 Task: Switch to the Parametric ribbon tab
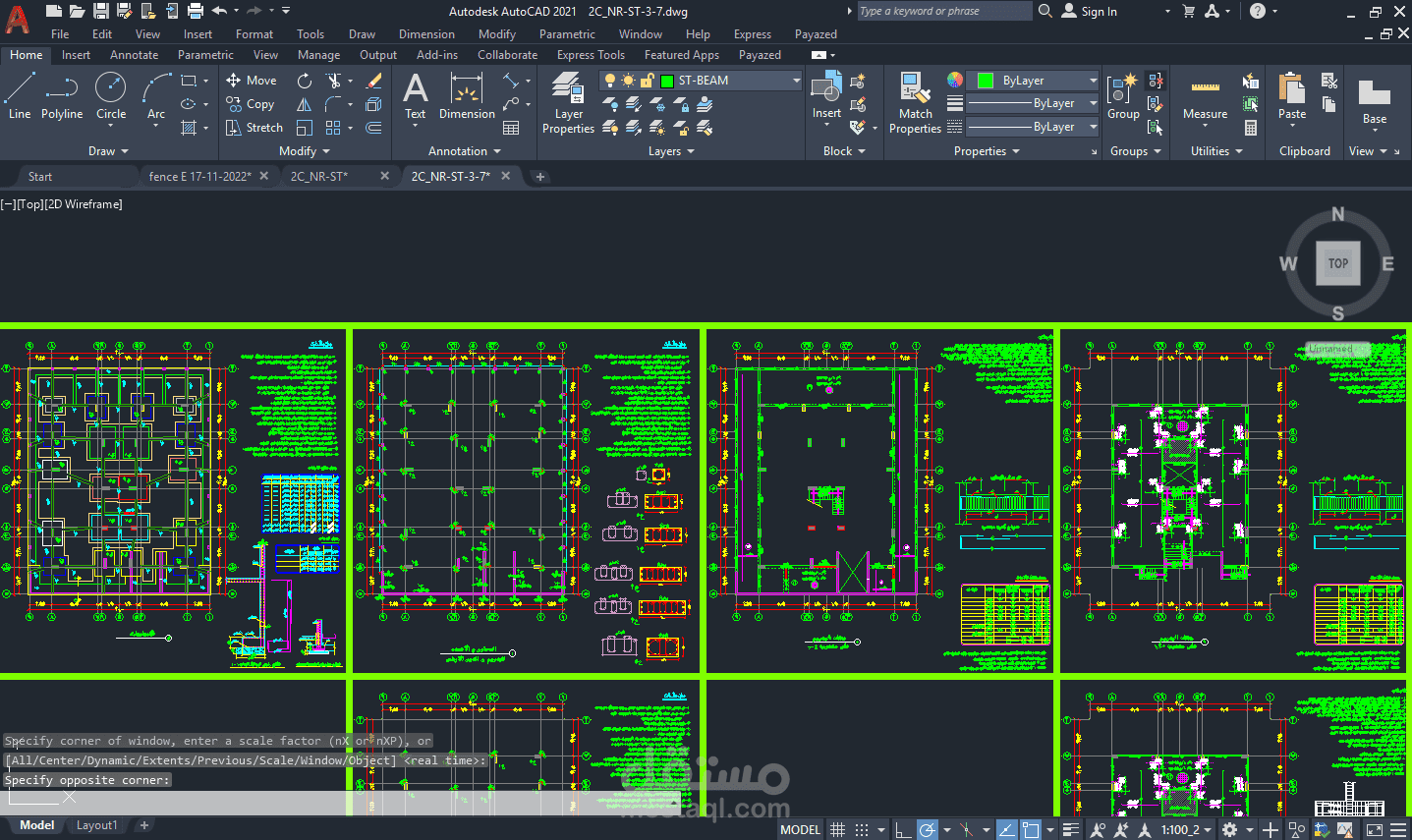(205, 55)
